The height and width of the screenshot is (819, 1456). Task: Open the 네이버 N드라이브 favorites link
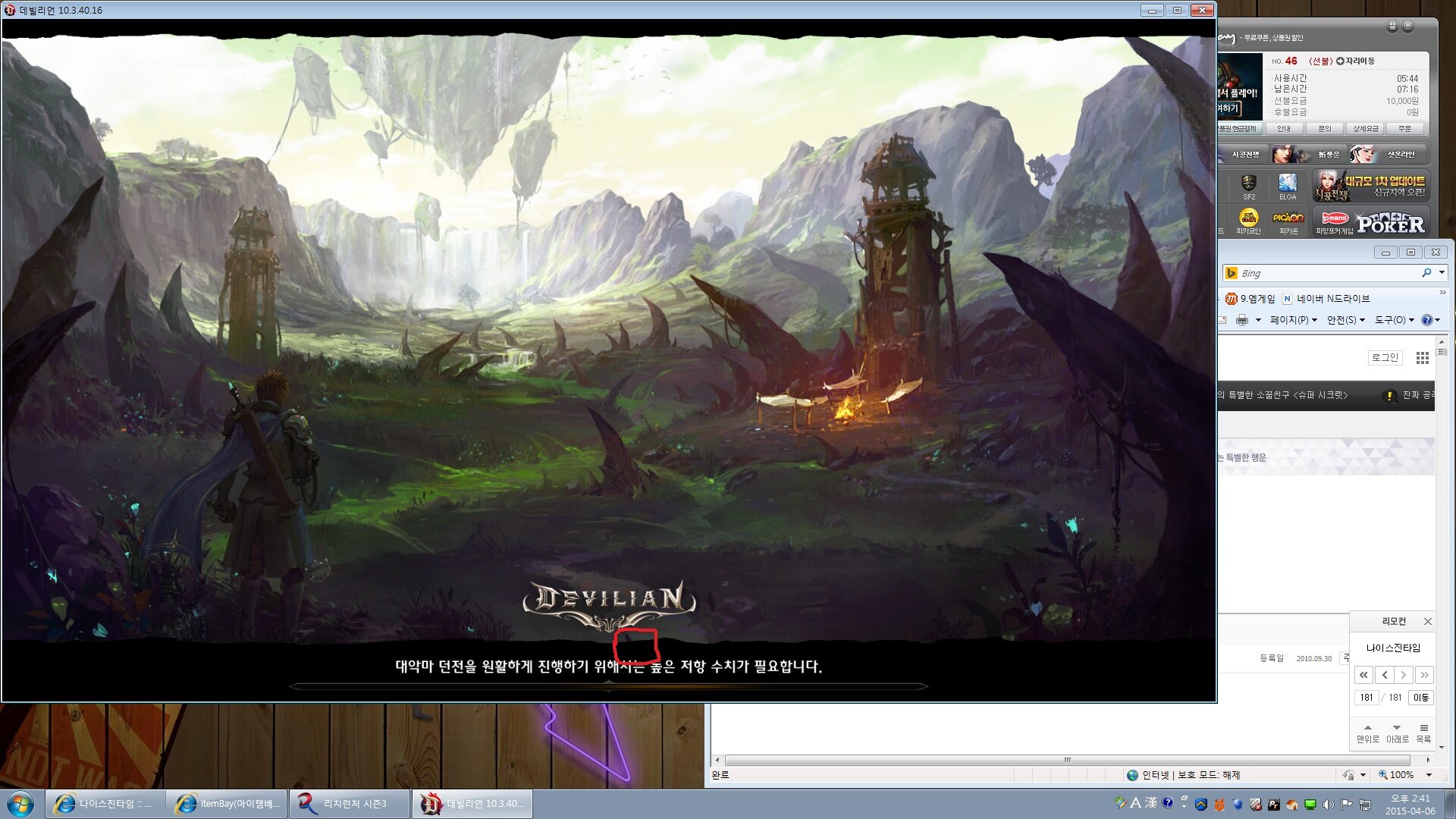pyautogui.click(x=1326, y=299)
